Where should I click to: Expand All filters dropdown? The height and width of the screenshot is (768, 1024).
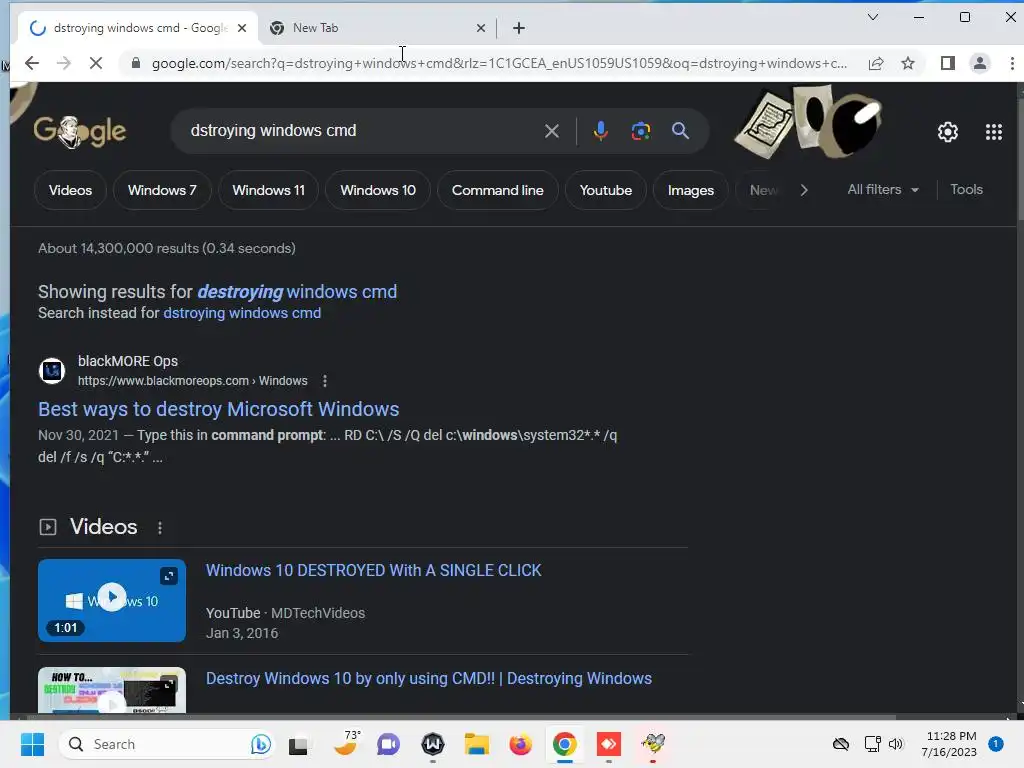tap(883, 189)
